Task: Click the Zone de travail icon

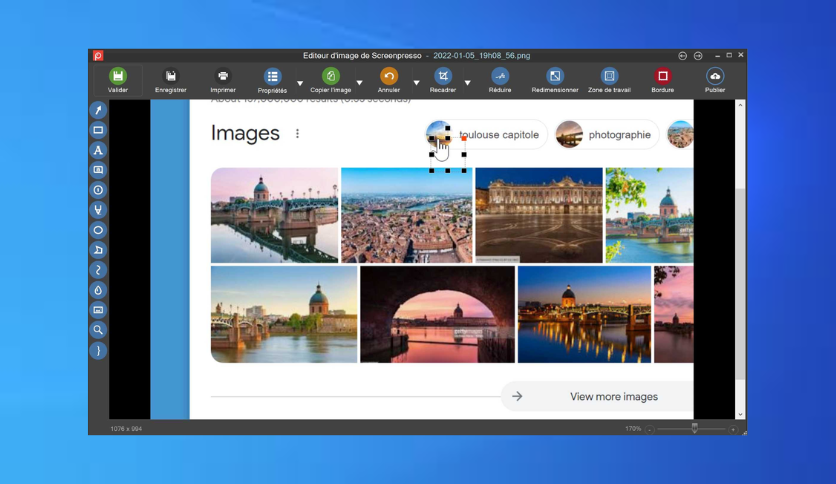Action: pyautogui.click(x=609, y=76)
